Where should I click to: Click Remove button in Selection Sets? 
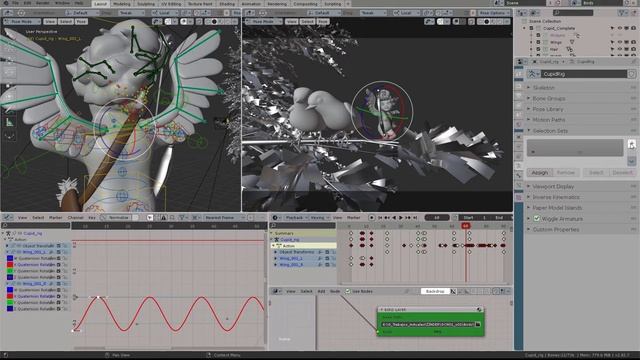565,173
